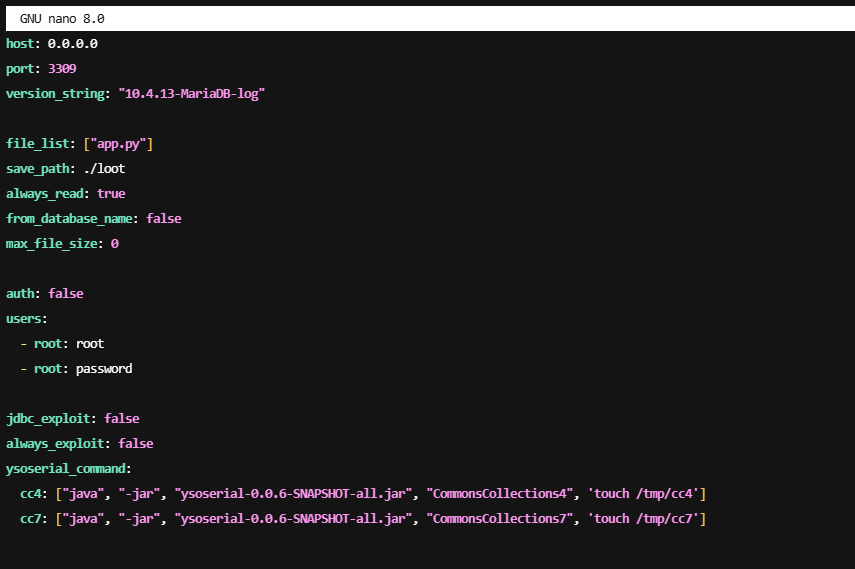The width and height of the screenshot is (855, 569).
Task: Click the true value of always_read
Action: pos(111,194)
